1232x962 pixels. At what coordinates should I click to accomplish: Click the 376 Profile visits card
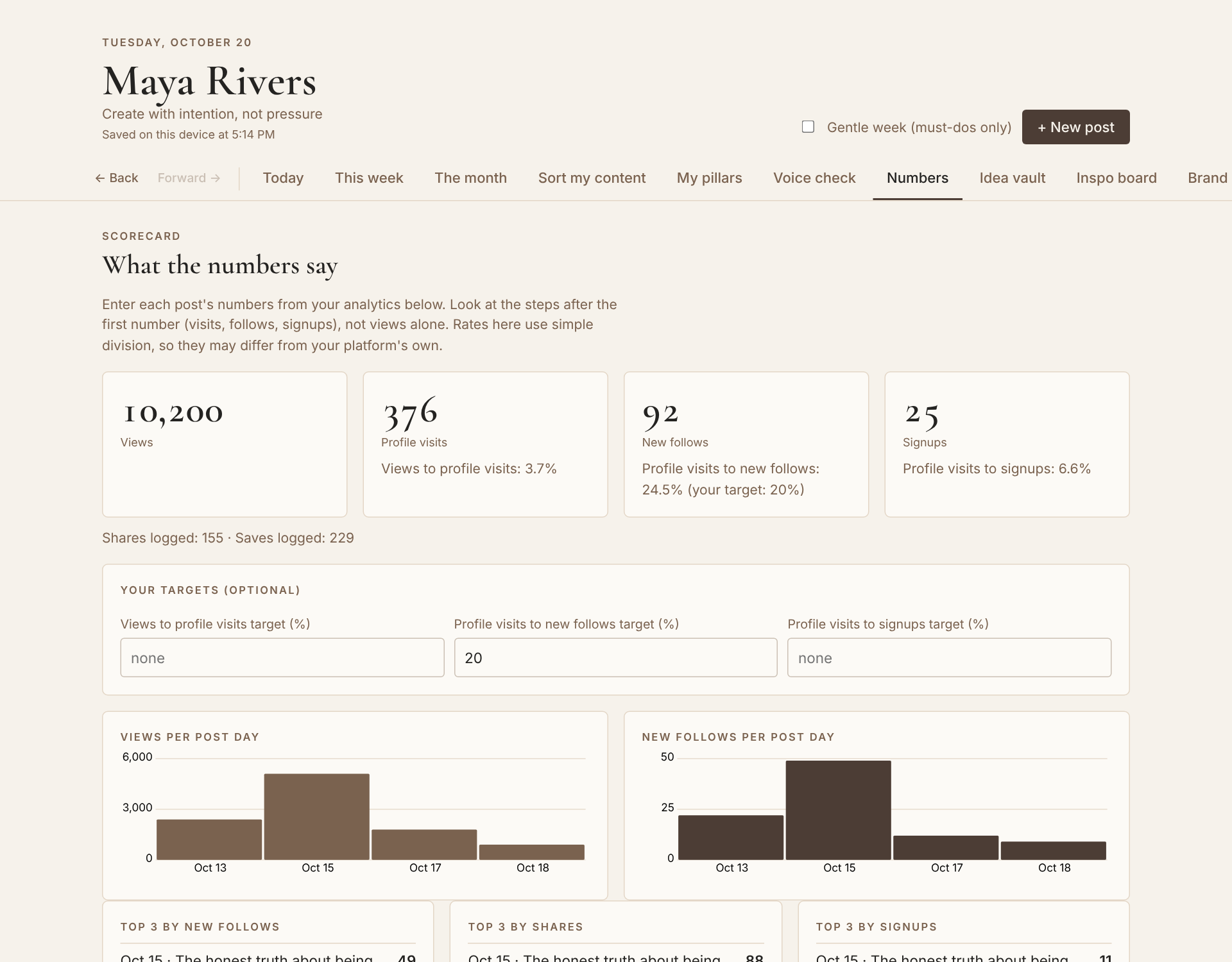[485, 444]
